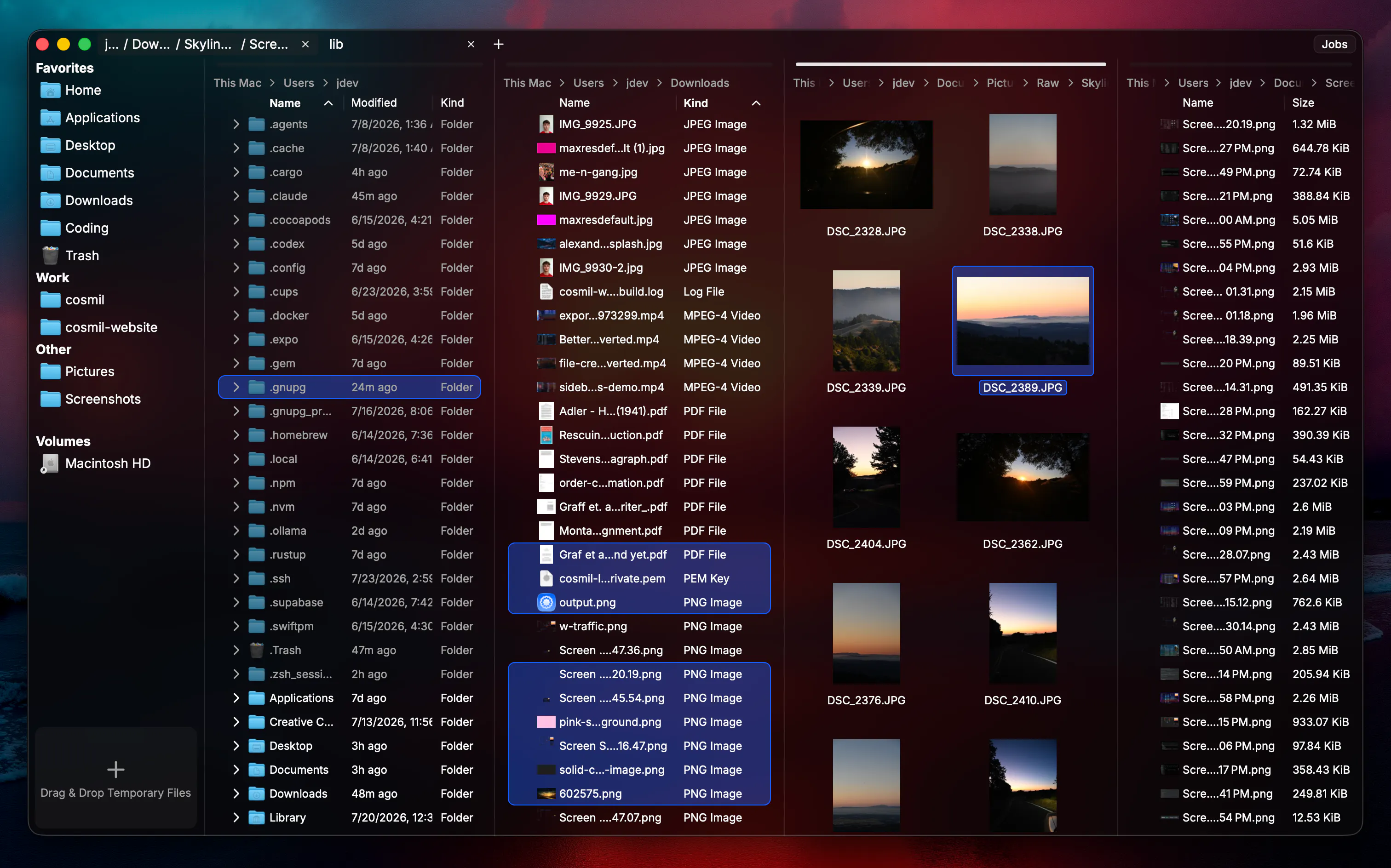
Task: Sort first pane by Name column
Action: [285, 103]
